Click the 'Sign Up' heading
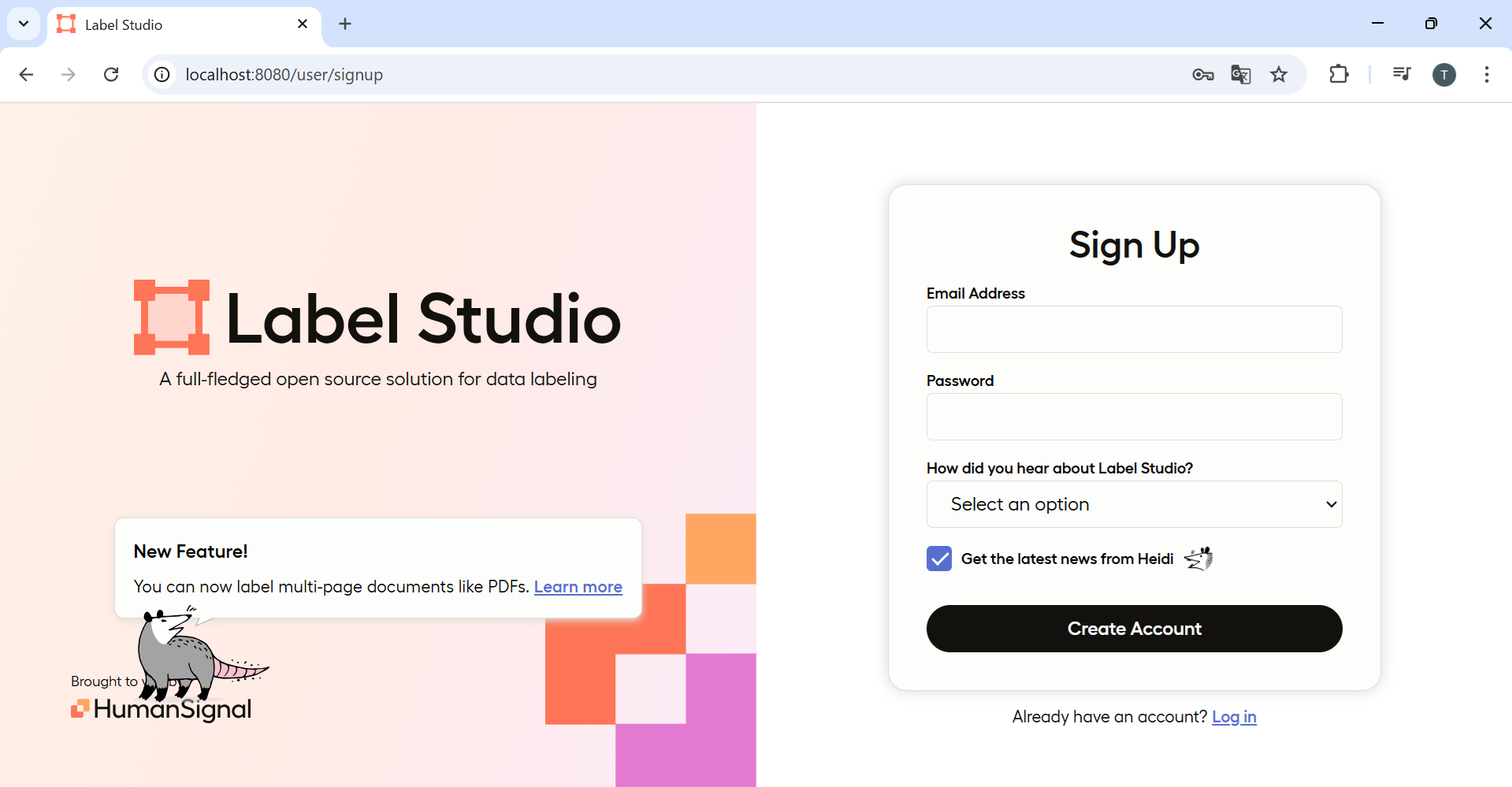This screenshot has width=1512, height=787. [1134, 245]
